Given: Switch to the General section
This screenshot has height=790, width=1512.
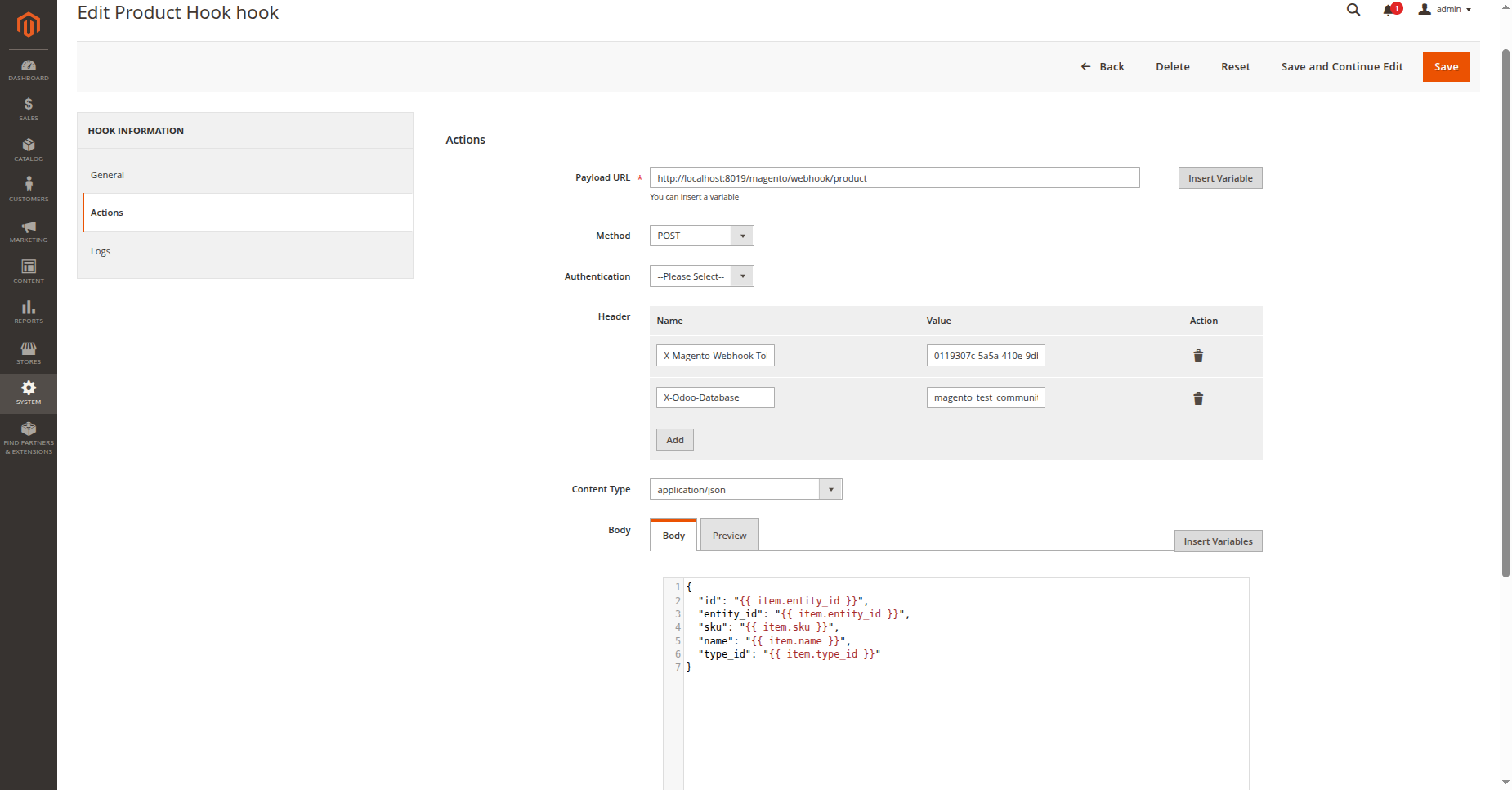Looking at the screenshot, I should tap(245, 175).
